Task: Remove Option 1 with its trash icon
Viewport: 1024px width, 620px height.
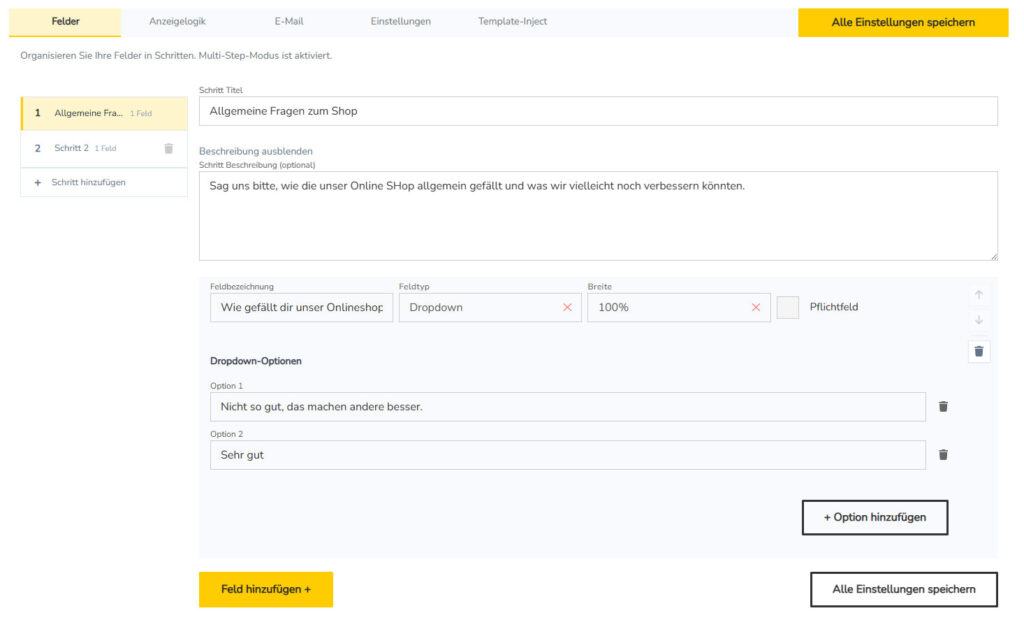Action: point(942,406)
